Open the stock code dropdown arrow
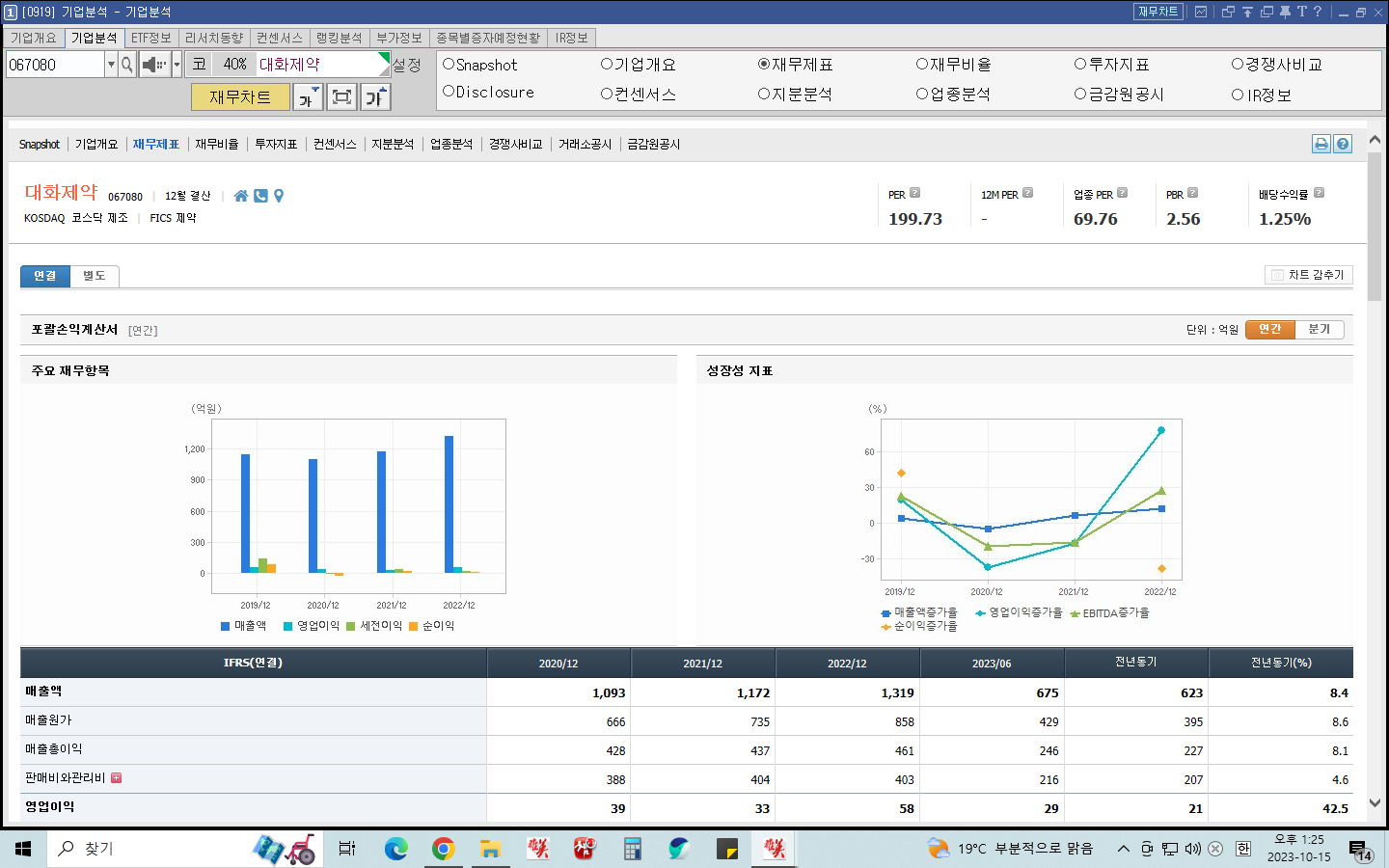The height and width of the screenshot is (868, 1389). coord(111,65)
